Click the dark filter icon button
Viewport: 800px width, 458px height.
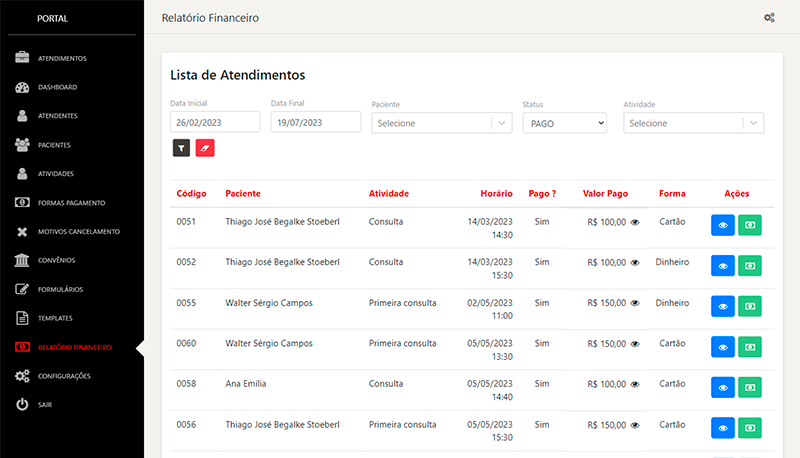click(x=181, y=147)
